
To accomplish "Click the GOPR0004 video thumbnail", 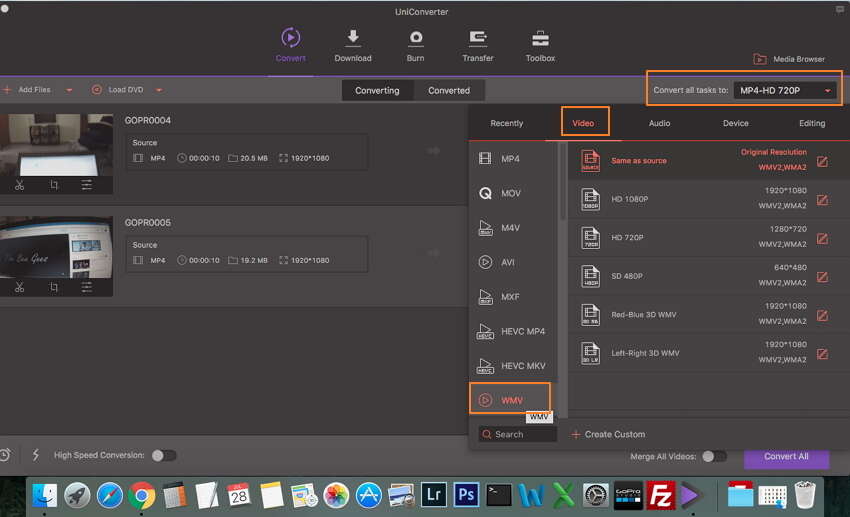I will pyautogui.click(x=56, y=145).
